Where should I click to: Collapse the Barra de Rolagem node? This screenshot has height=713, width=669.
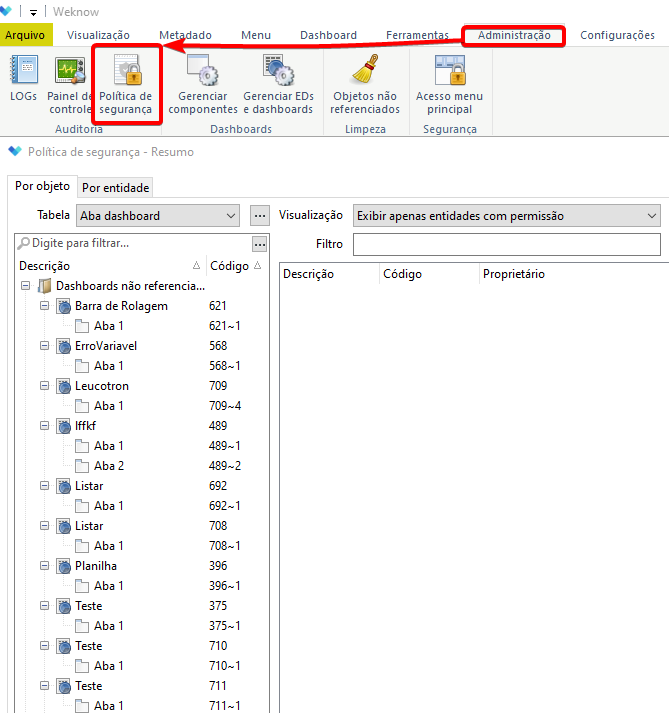pos(45,306)
